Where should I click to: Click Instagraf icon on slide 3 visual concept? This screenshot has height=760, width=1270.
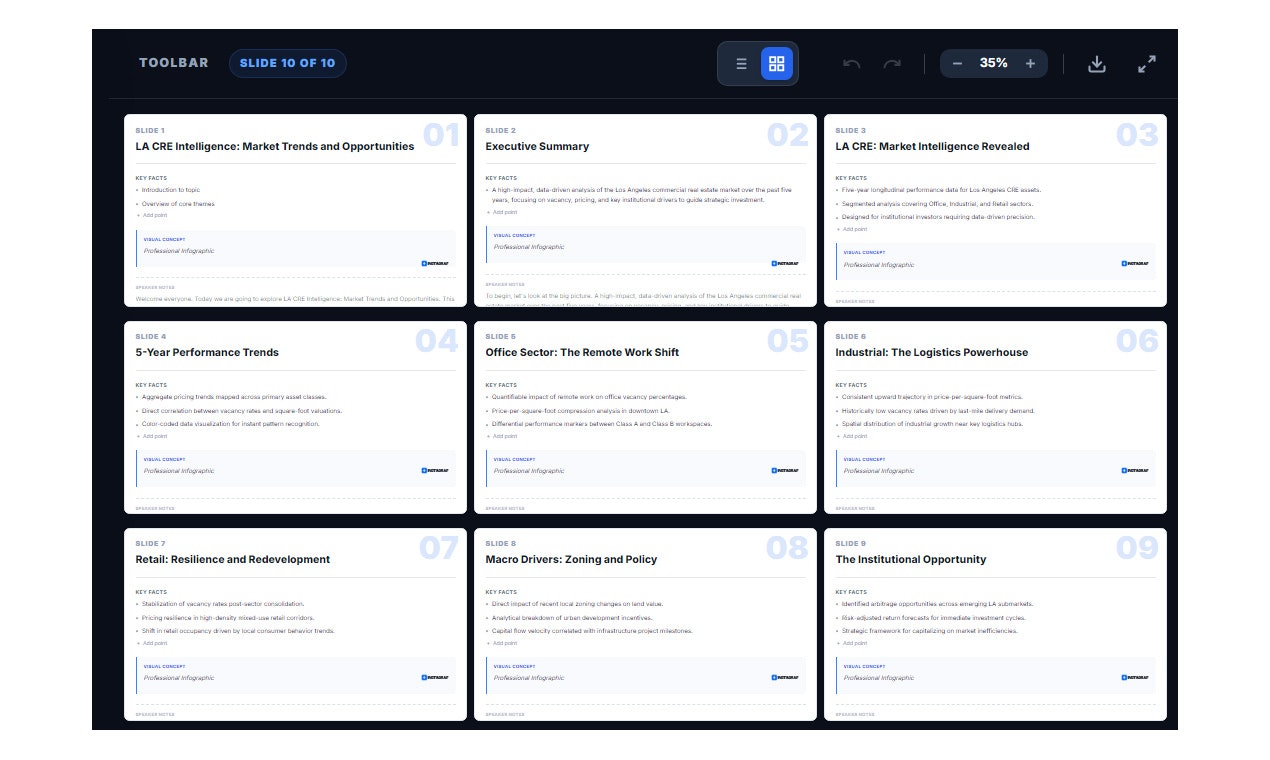[x=1135, y=263]
